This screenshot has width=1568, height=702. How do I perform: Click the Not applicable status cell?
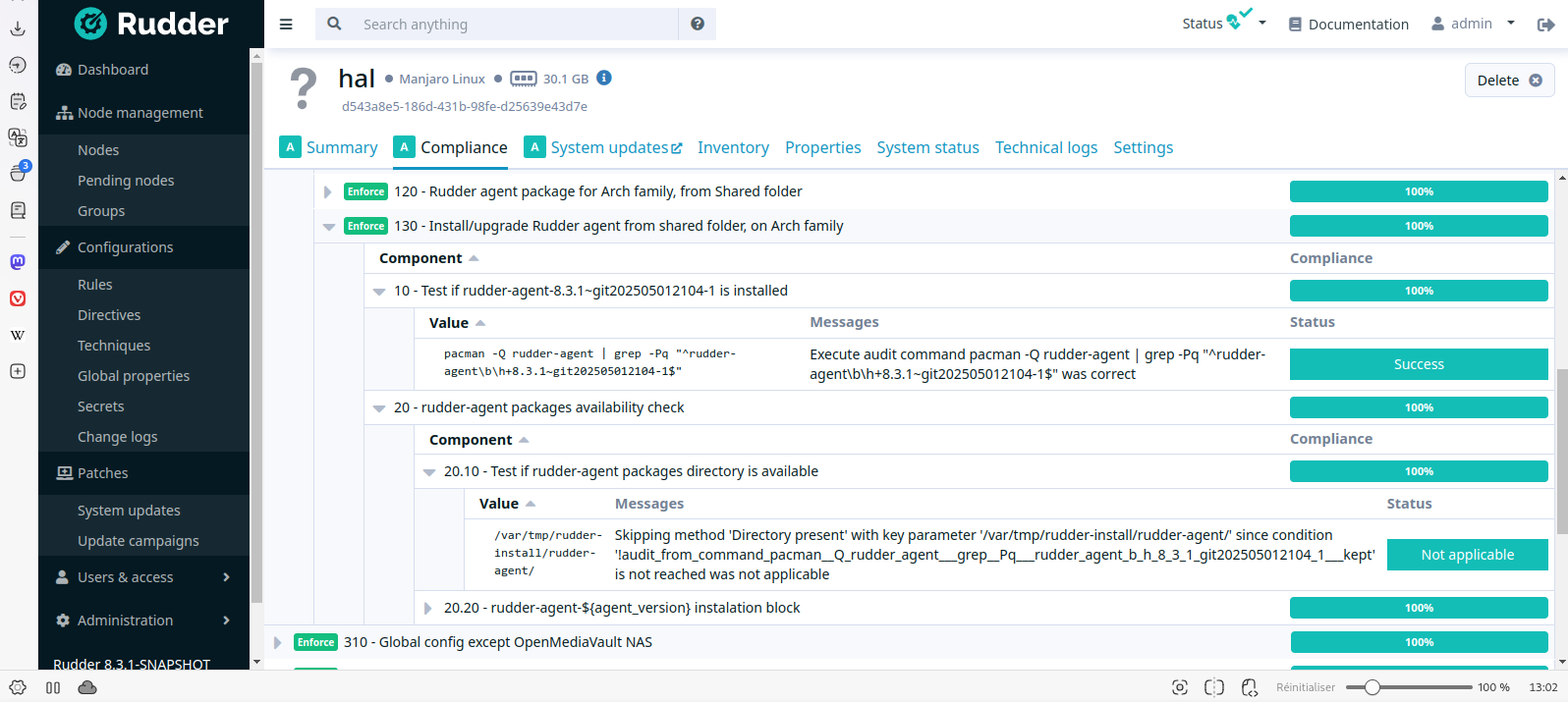pos(1468,555)
